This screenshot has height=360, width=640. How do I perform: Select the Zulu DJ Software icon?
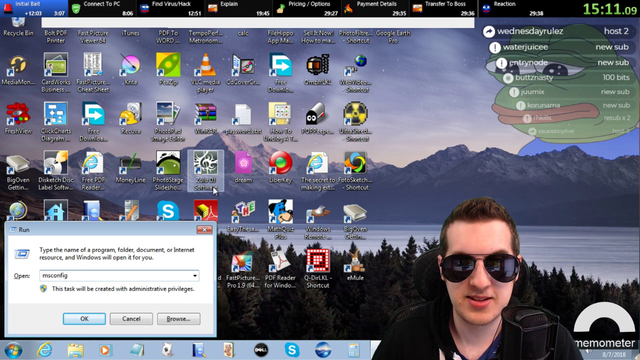pos(206,171)
